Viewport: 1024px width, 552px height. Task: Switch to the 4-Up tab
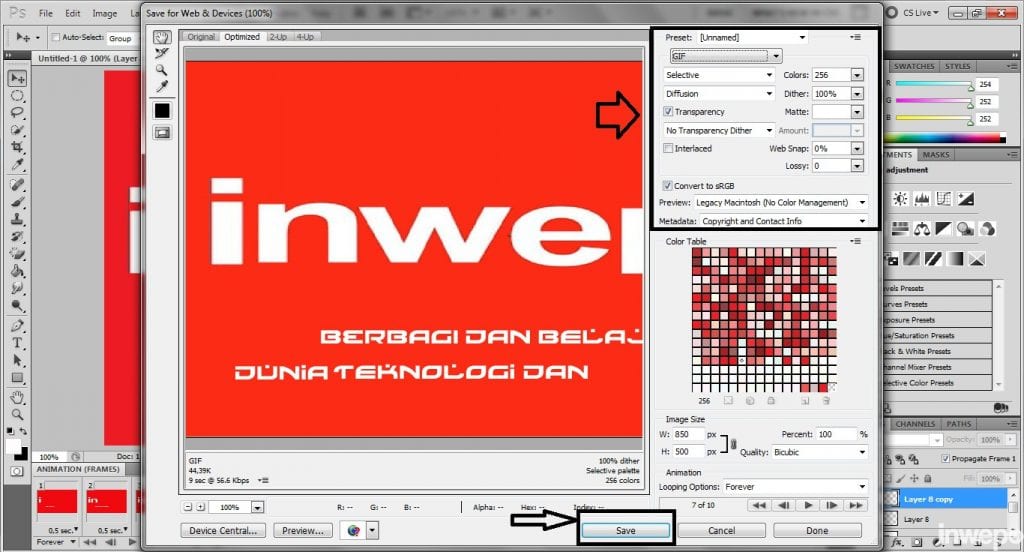[x=305, y=37]
